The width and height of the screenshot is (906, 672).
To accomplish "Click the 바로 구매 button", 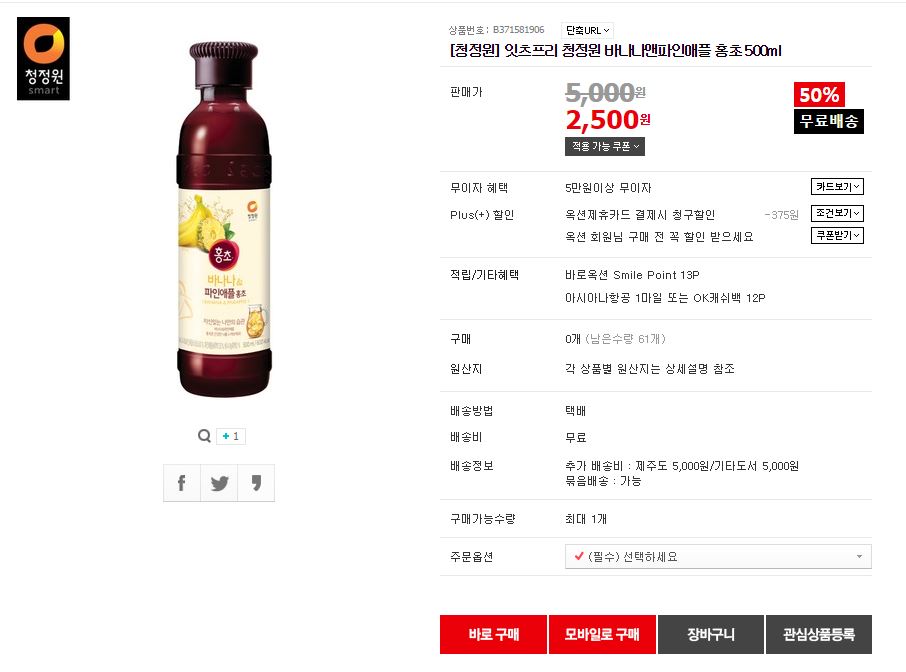I will click(x=493, y=634).
